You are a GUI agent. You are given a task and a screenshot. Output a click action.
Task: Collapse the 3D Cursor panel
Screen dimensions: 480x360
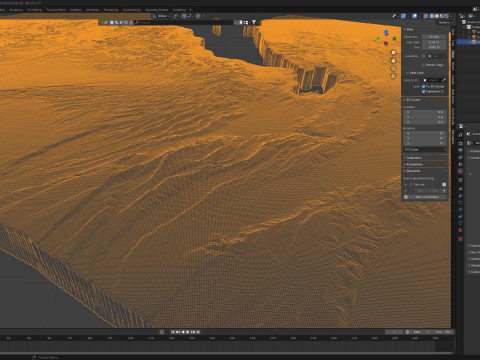[412, 100]
